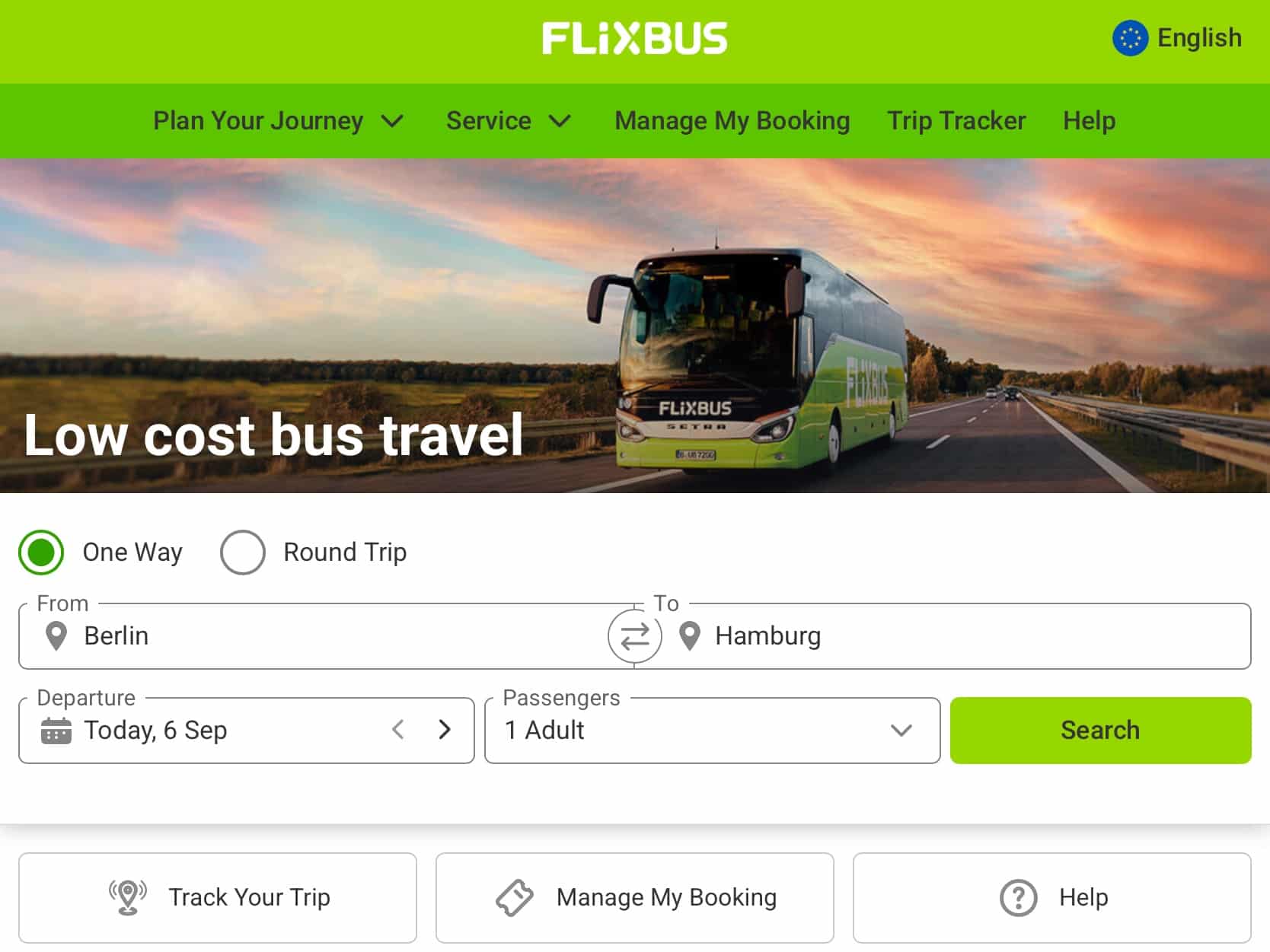The image size is (1270, 952).
Task: Click the ticket icon on Manage My Booking
Action: click(x=515, y=898)
